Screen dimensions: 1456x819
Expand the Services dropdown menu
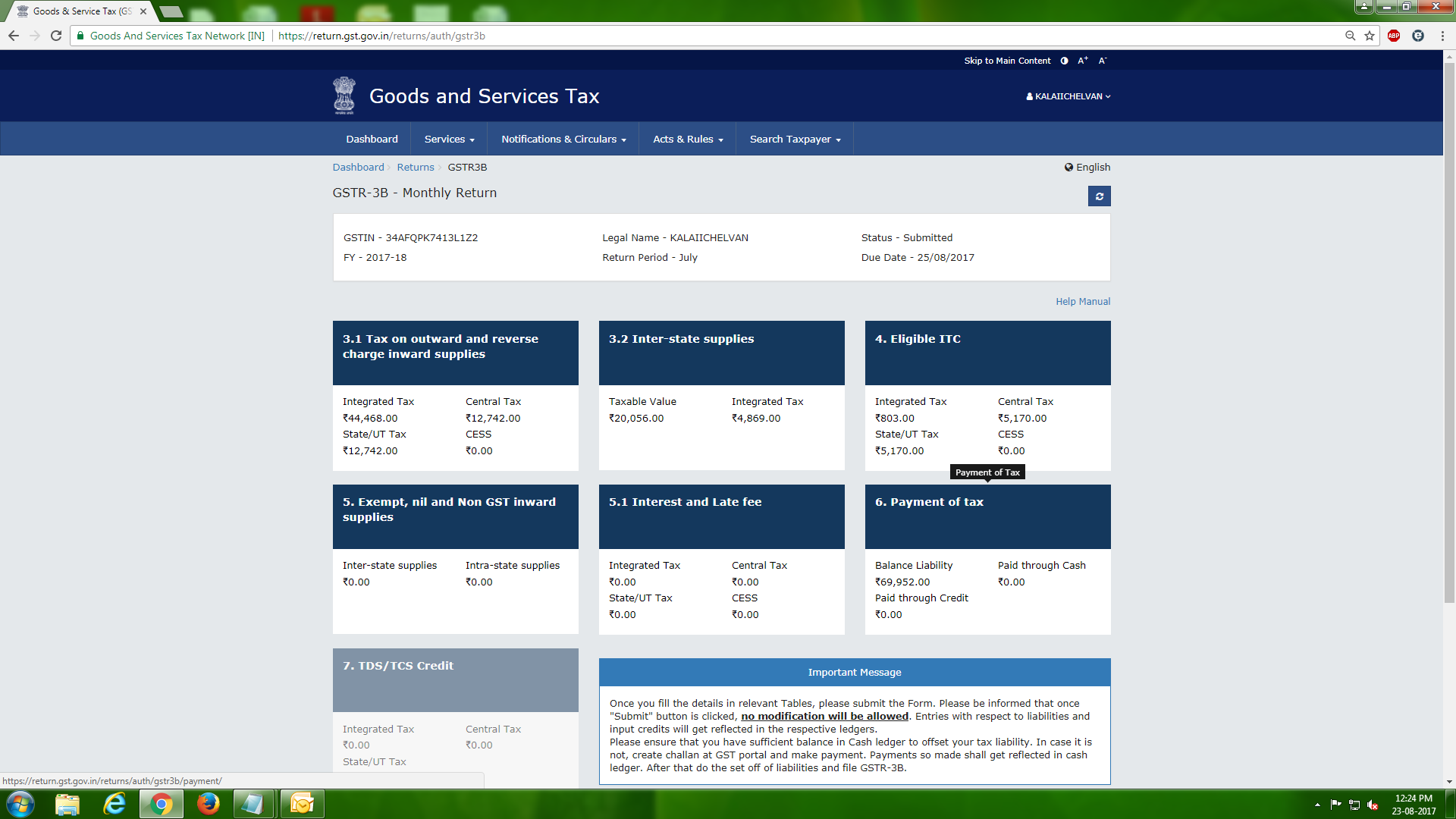pos(449,140)
